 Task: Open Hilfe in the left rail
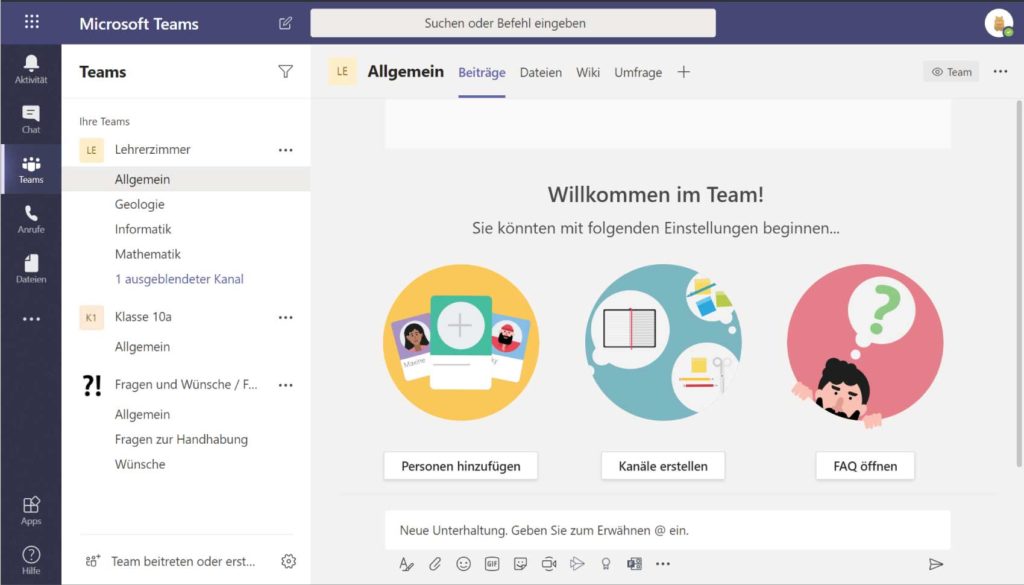pos(31,560)
